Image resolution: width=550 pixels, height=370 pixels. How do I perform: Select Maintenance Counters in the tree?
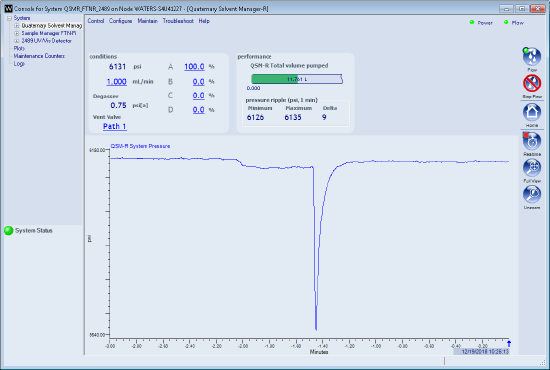[x=39, y=56]
